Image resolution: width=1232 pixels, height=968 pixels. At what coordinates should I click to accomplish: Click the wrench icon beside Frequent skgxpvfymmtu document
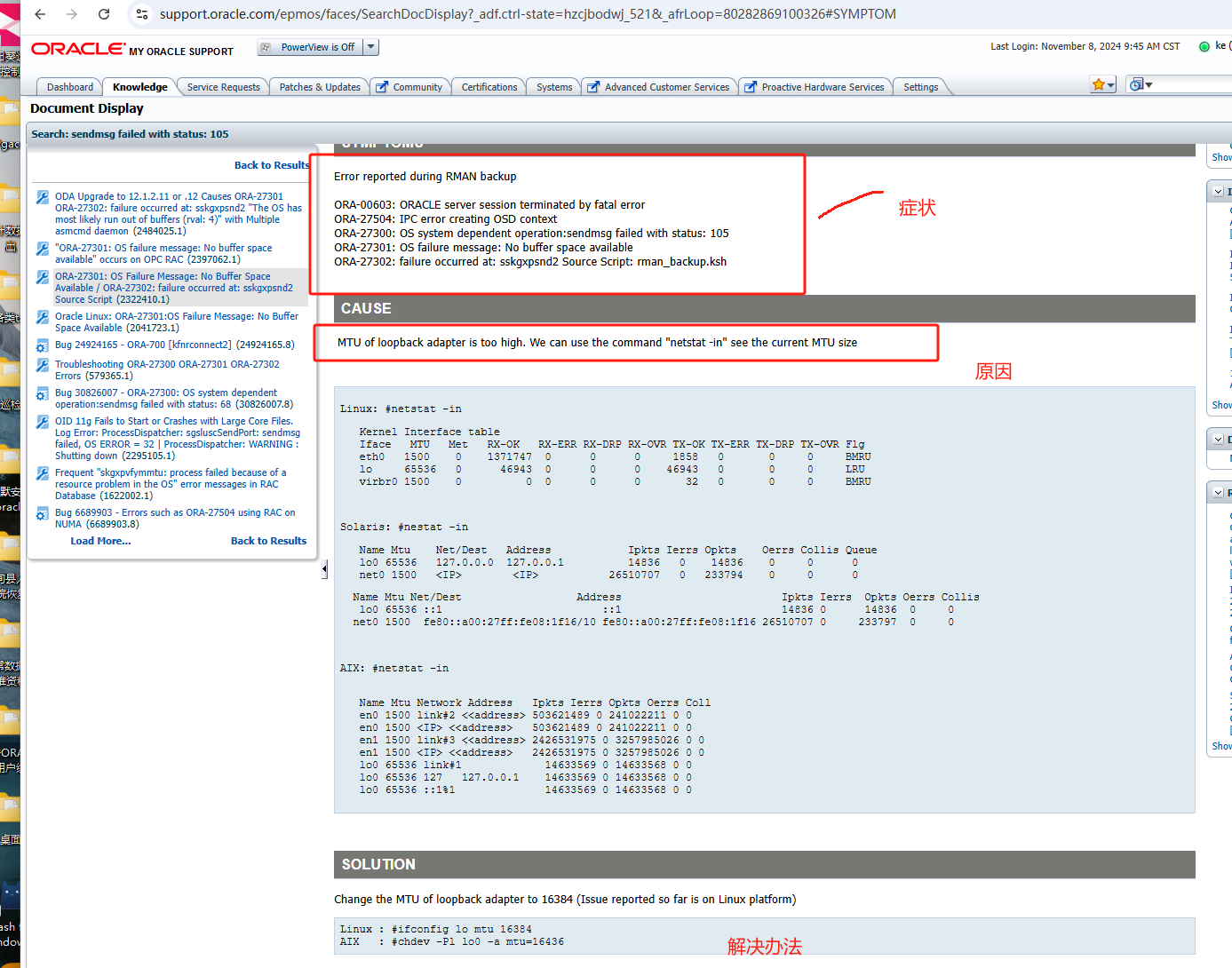pos(42,473)
